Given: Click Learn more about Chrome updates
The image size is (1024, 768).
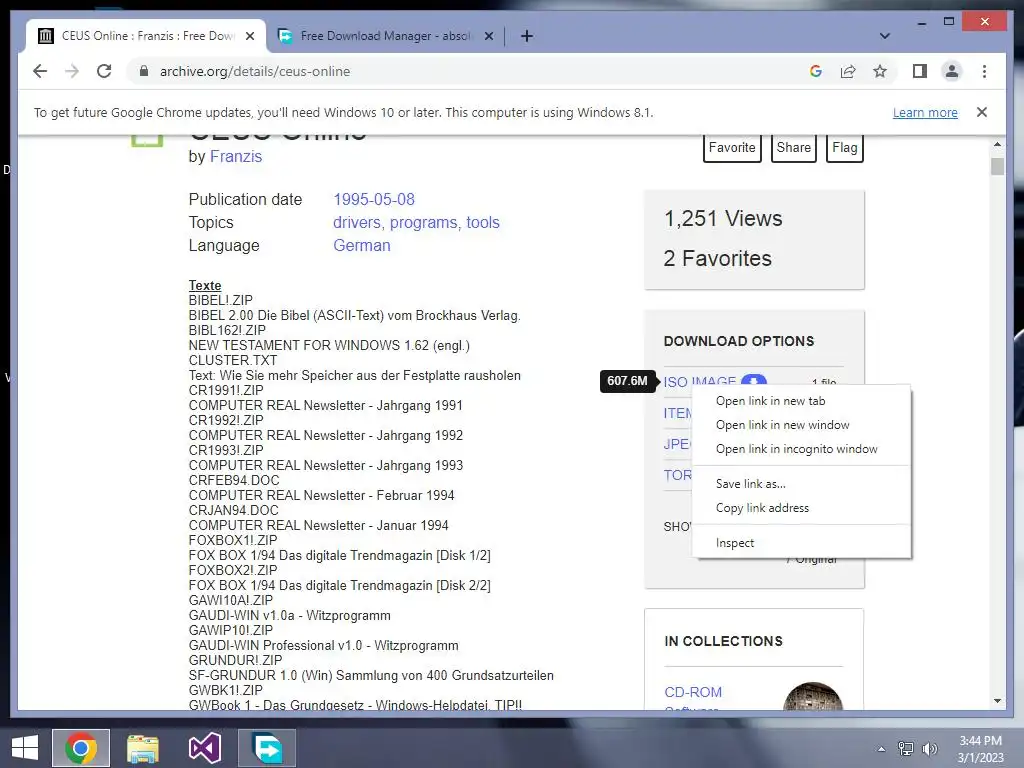Looking at the screenshot, I should [x=925, y=112].
